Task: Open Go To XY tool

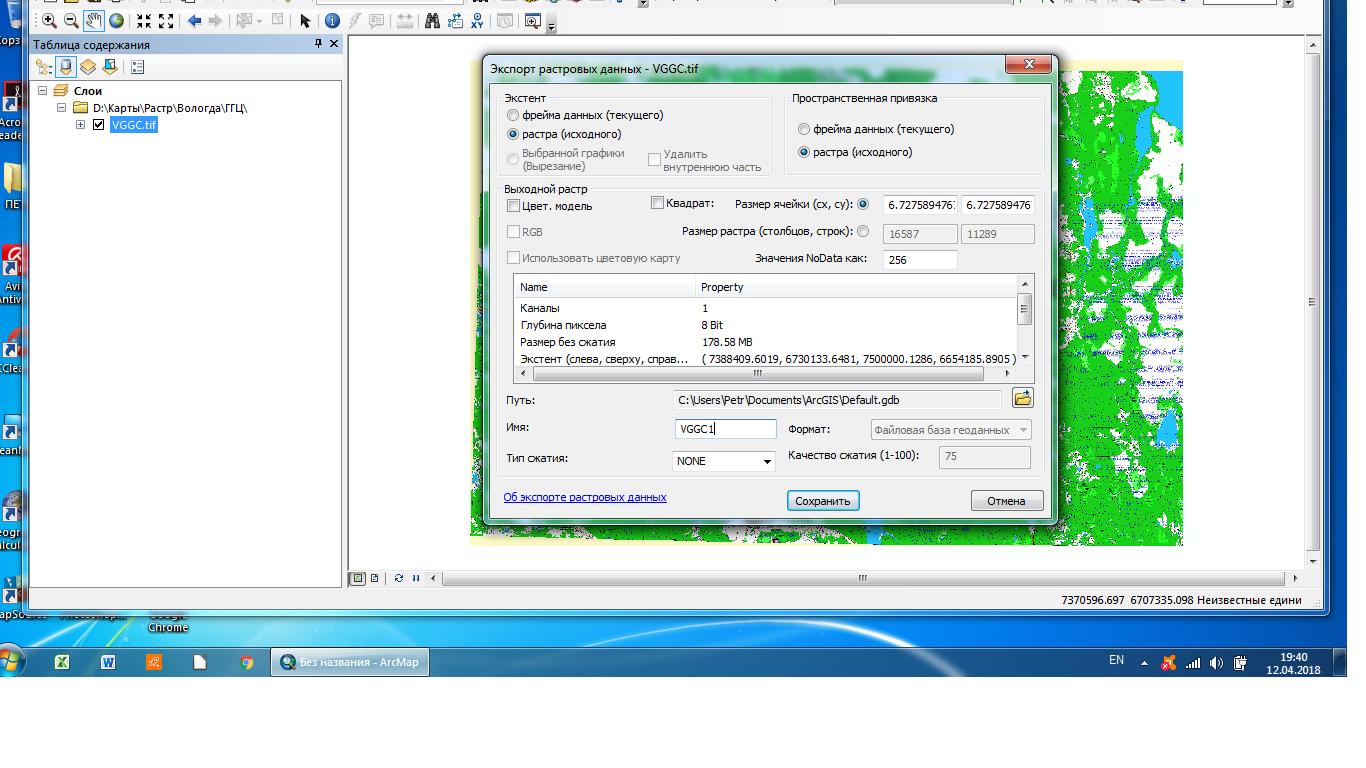Action: (477, 20)
